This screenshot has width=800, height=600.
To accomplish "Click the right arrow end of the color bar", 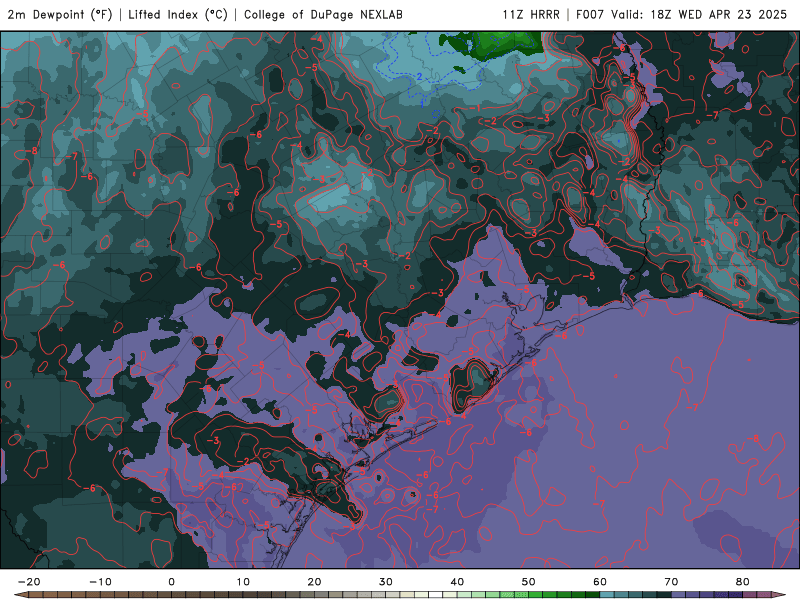I will coord(779,595).
